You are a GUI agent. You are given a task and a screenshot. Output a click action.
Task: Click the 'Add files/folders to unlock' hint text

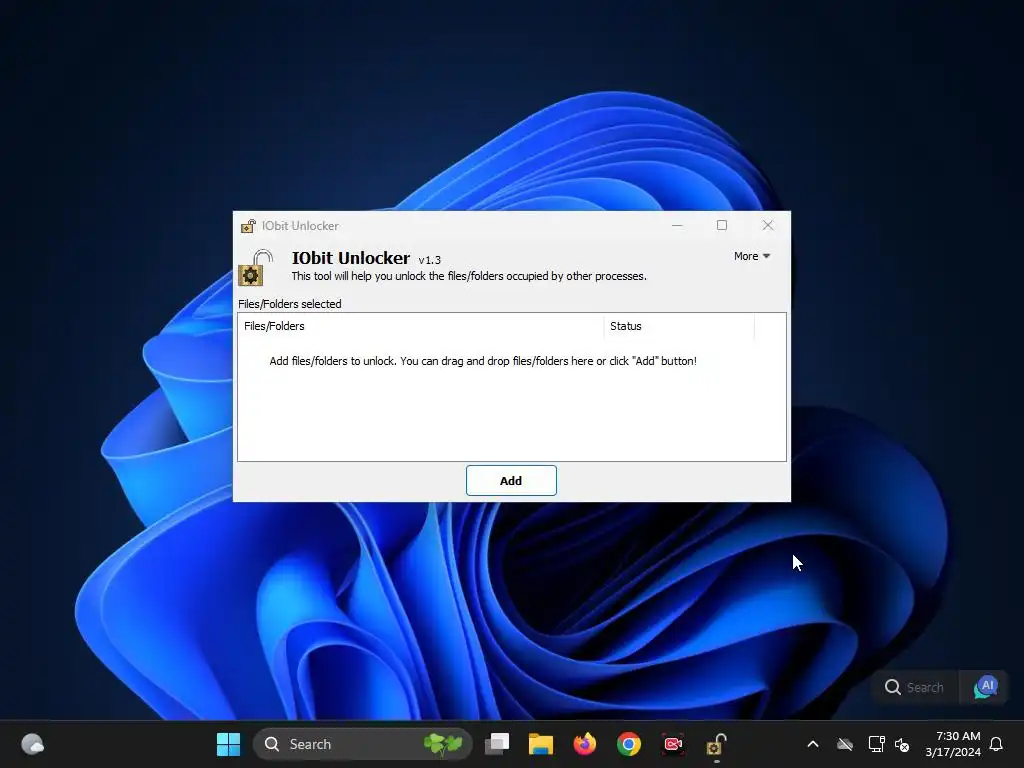pos(483,361)
